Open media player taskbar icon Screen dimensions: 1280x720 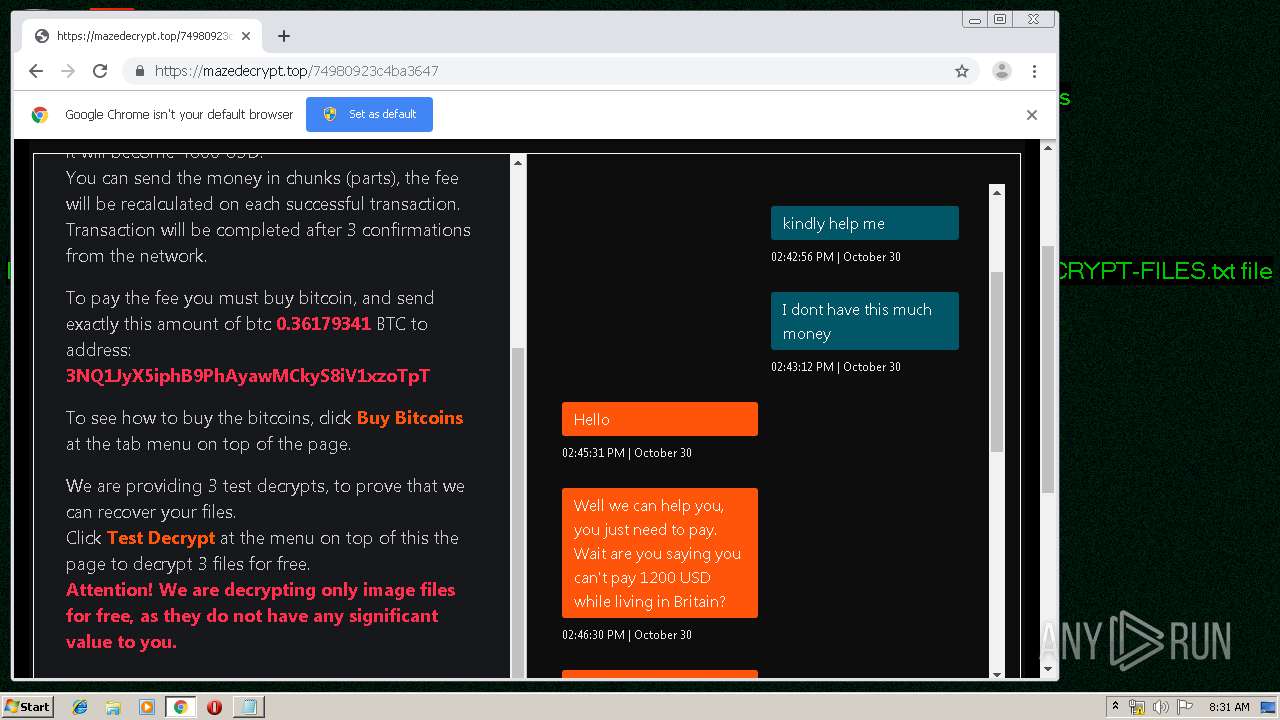point(147,707)
